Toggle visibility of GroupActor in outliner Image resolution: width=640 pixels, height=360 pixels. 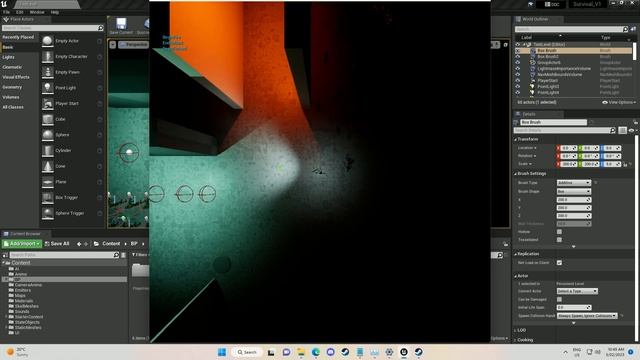[518, 62]
